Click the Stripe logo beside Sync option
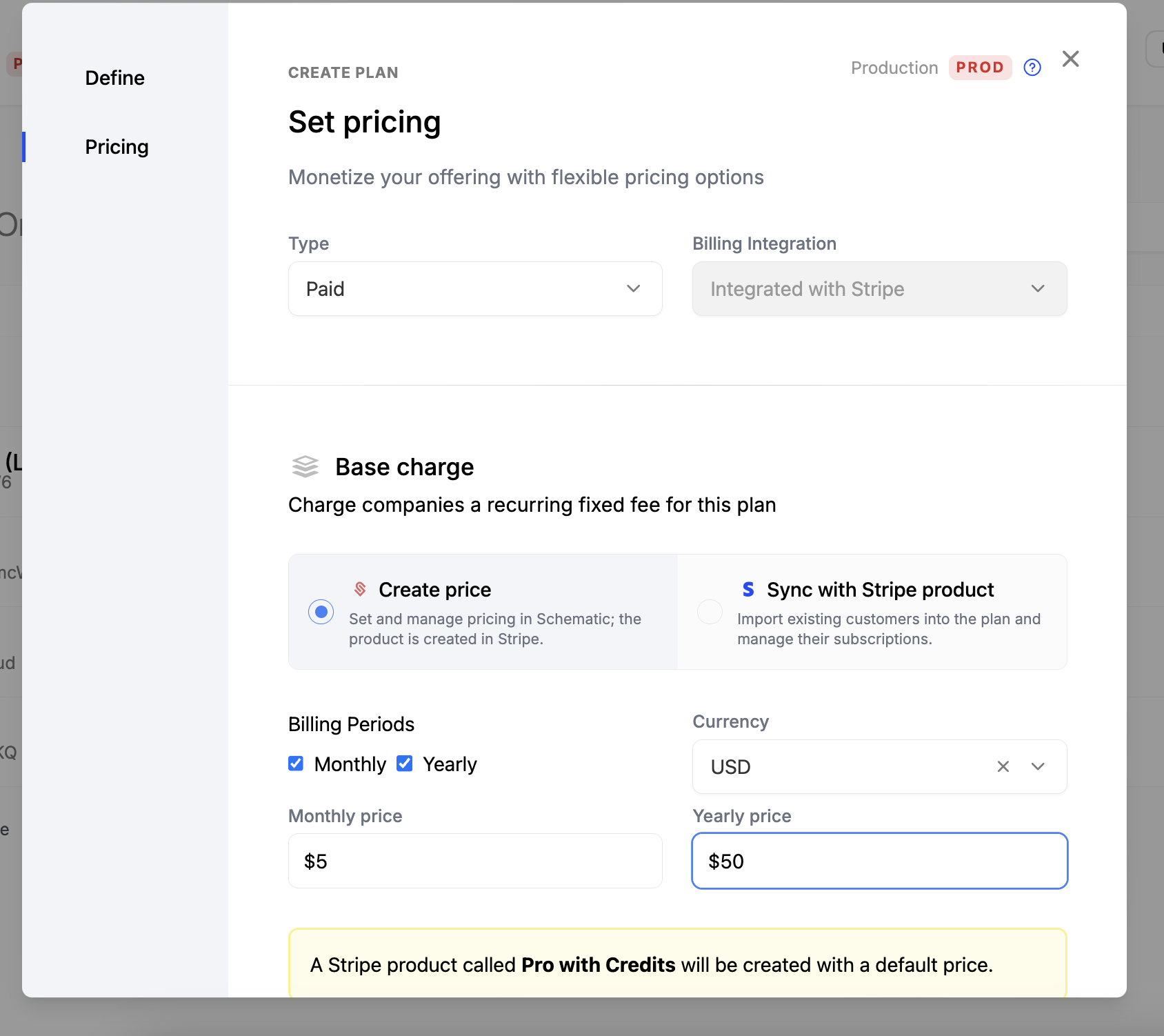This screenshot has height=1036, width=1164. click(748, 589)
